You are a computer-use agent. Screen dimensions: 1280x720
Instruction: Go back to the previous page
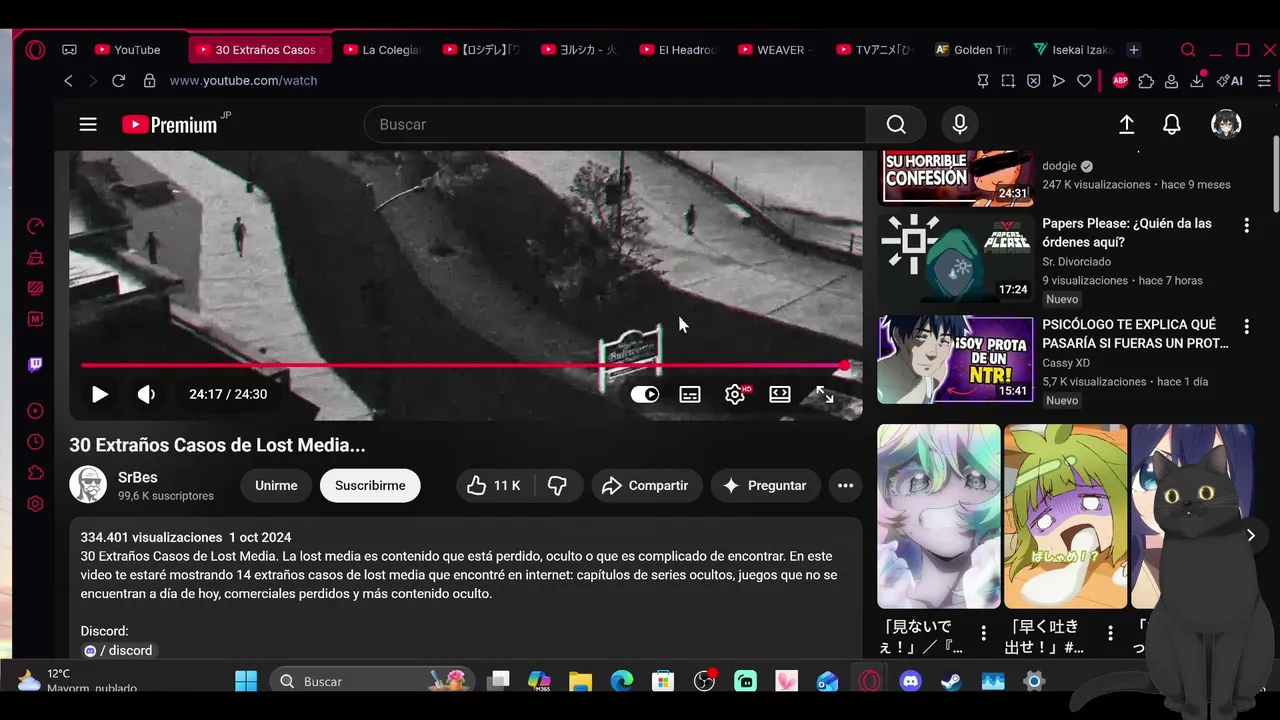point(68,81)
